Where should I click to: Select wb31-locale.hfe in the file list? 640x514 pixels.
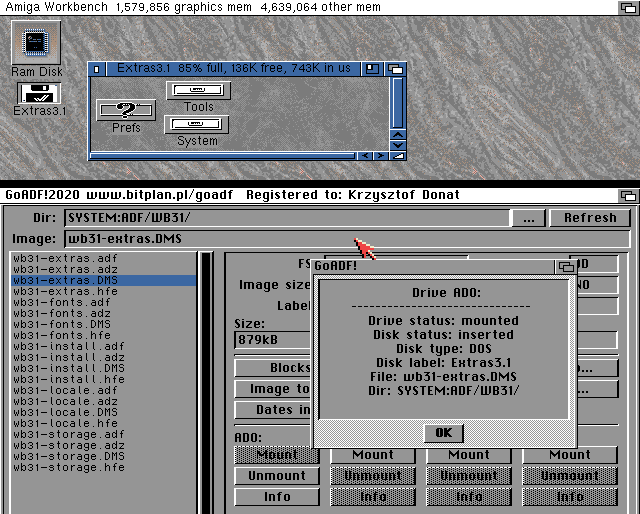click(x=104, y=424)
